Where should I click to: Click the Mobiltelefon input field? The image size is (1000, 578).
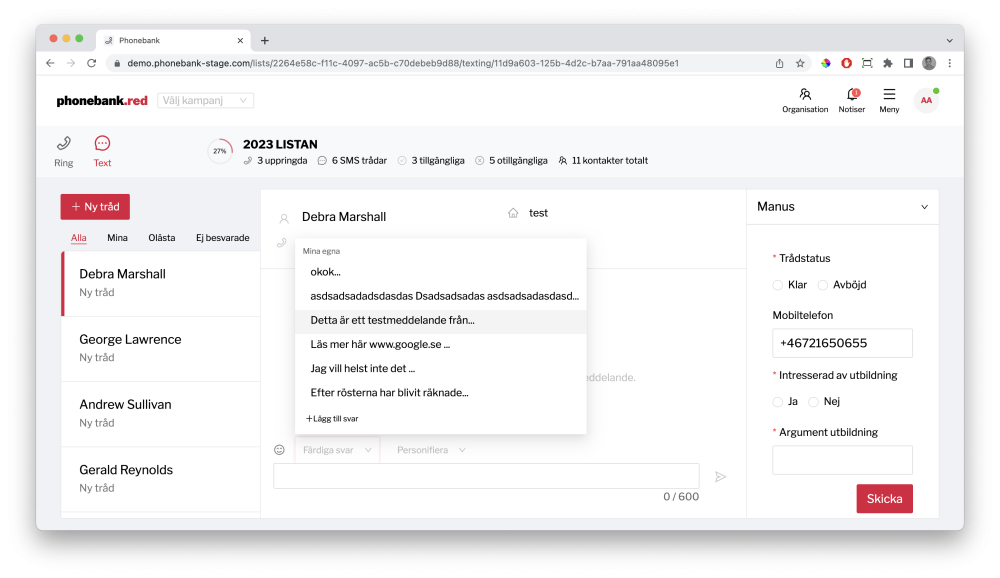coord(842,343)
